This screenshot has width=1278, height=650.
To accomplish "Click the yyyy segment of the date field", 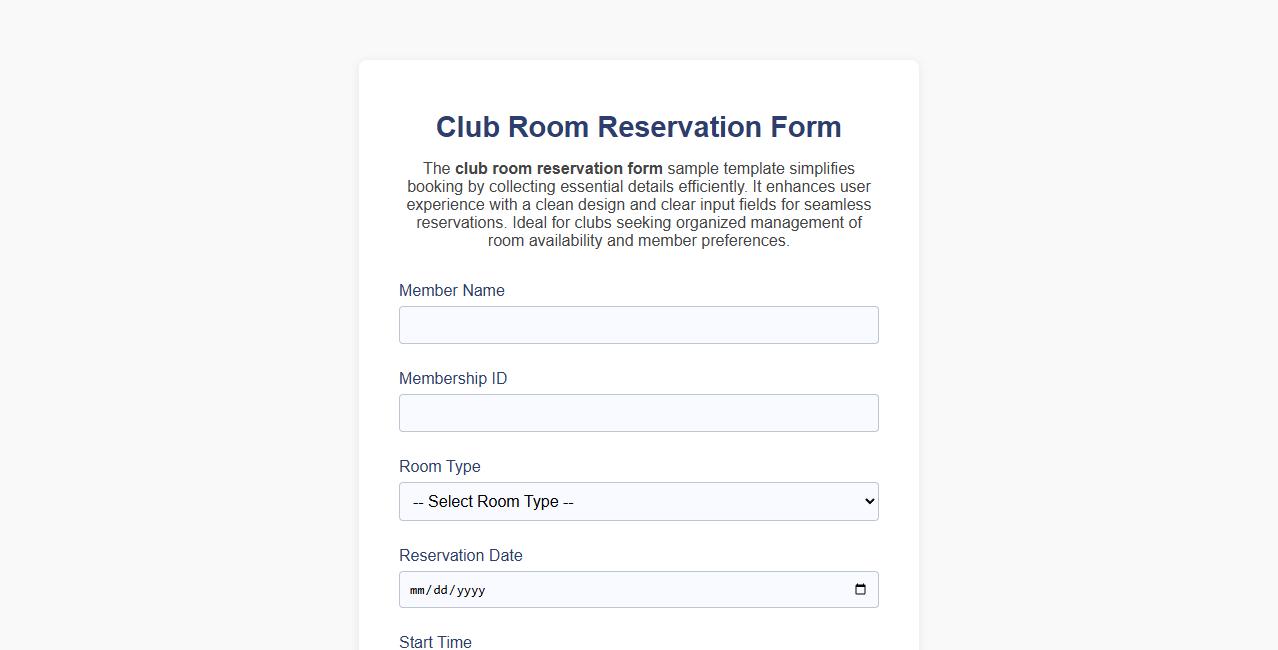I will (470, 589).
